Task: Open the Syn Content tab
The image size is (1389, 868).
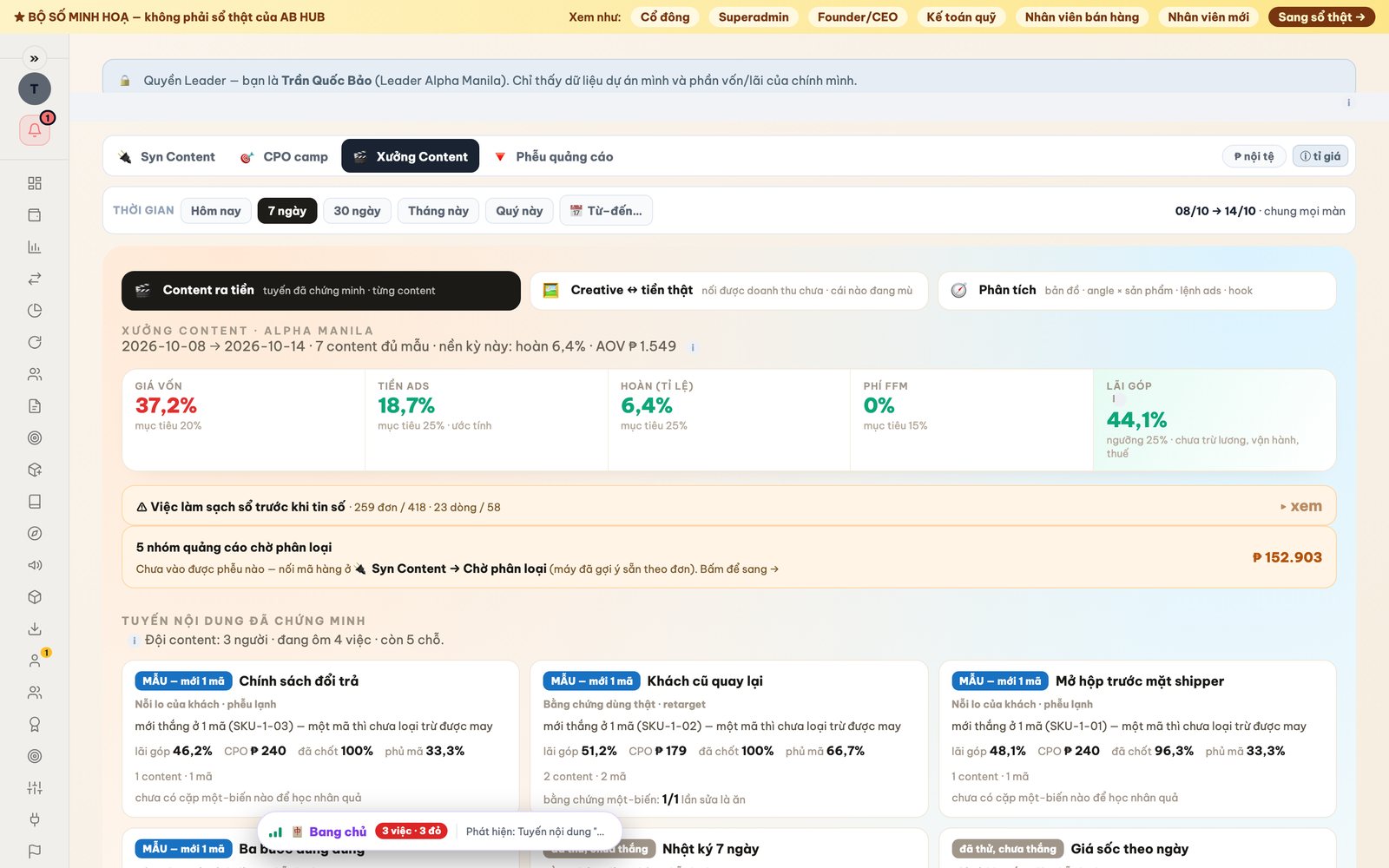Action: 167,156
